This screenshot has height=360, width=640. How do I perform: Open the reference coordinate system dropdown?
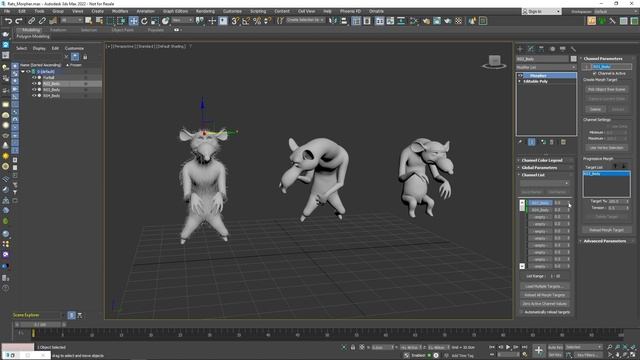pyautogui.click(x=182, y=20)
